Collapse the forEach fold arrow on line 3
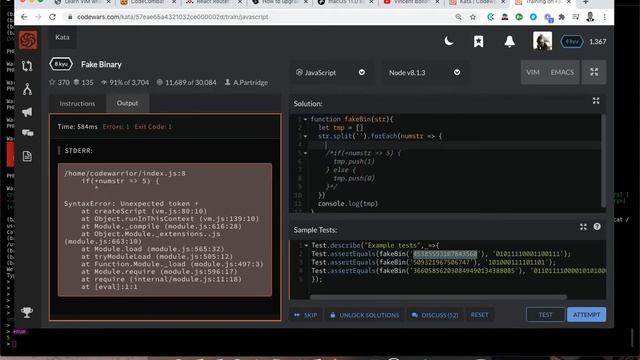The image size is (640, 360). point(305,136)
